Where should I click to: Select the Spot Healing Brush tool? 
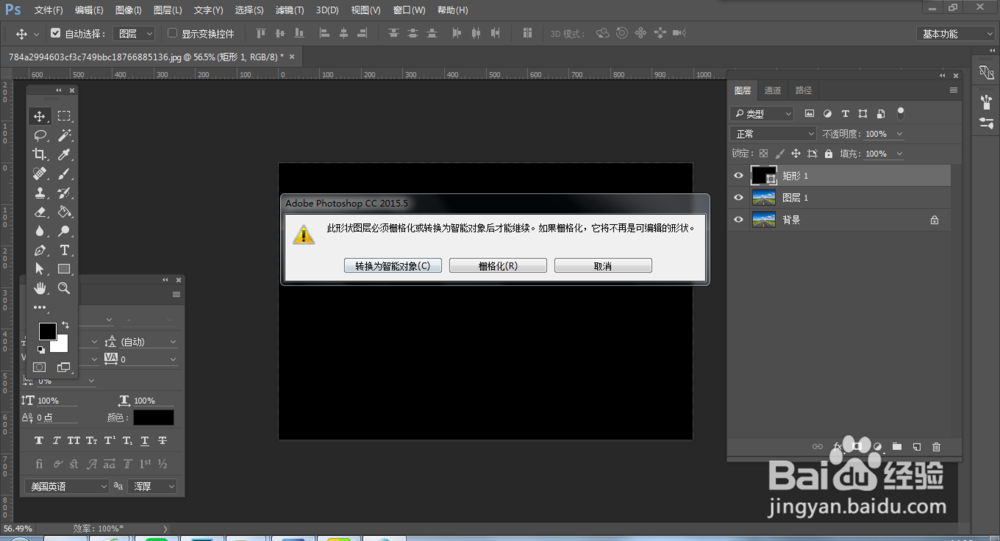coord(40,174)
